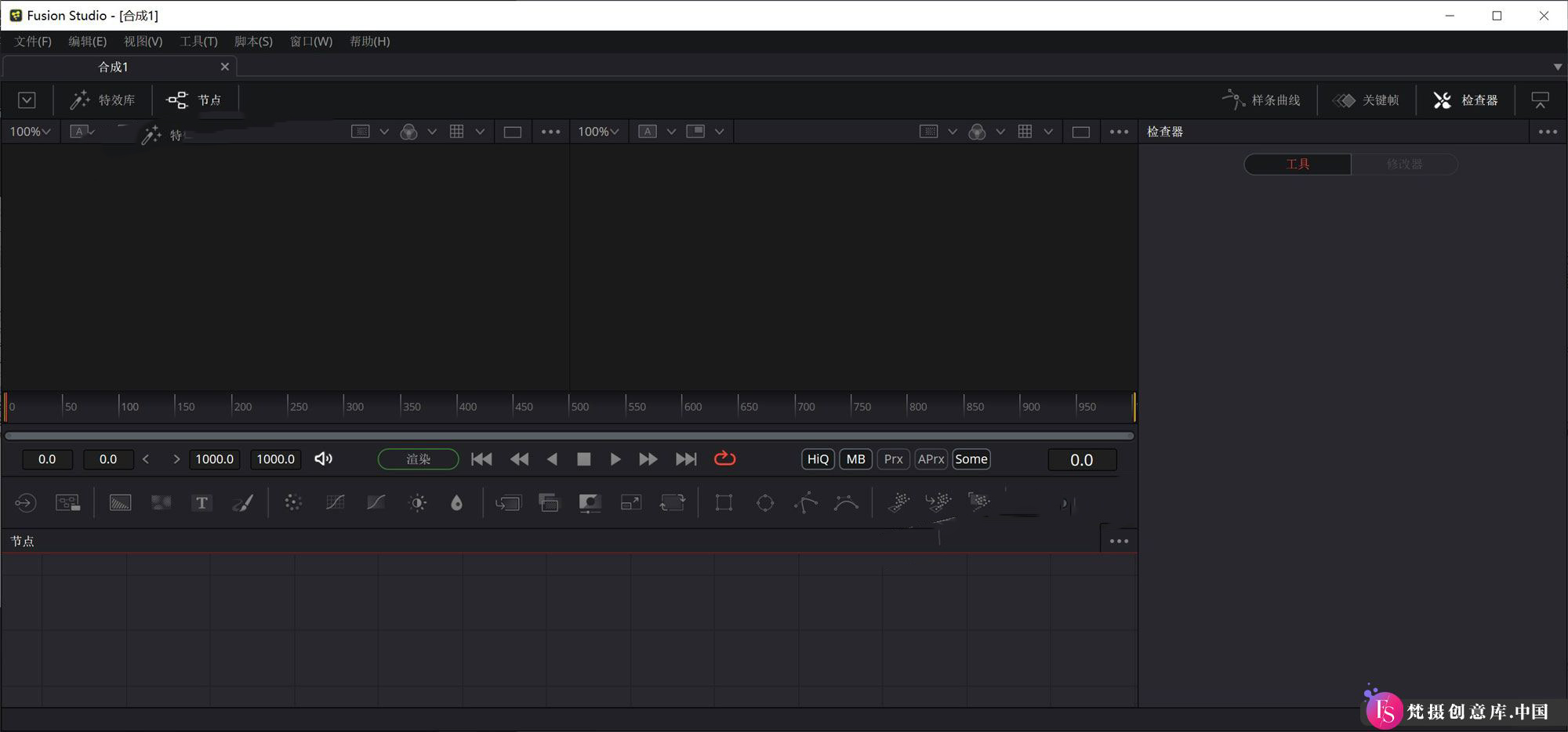
Task: Add a particle Render node
Action: coord(979,502)
